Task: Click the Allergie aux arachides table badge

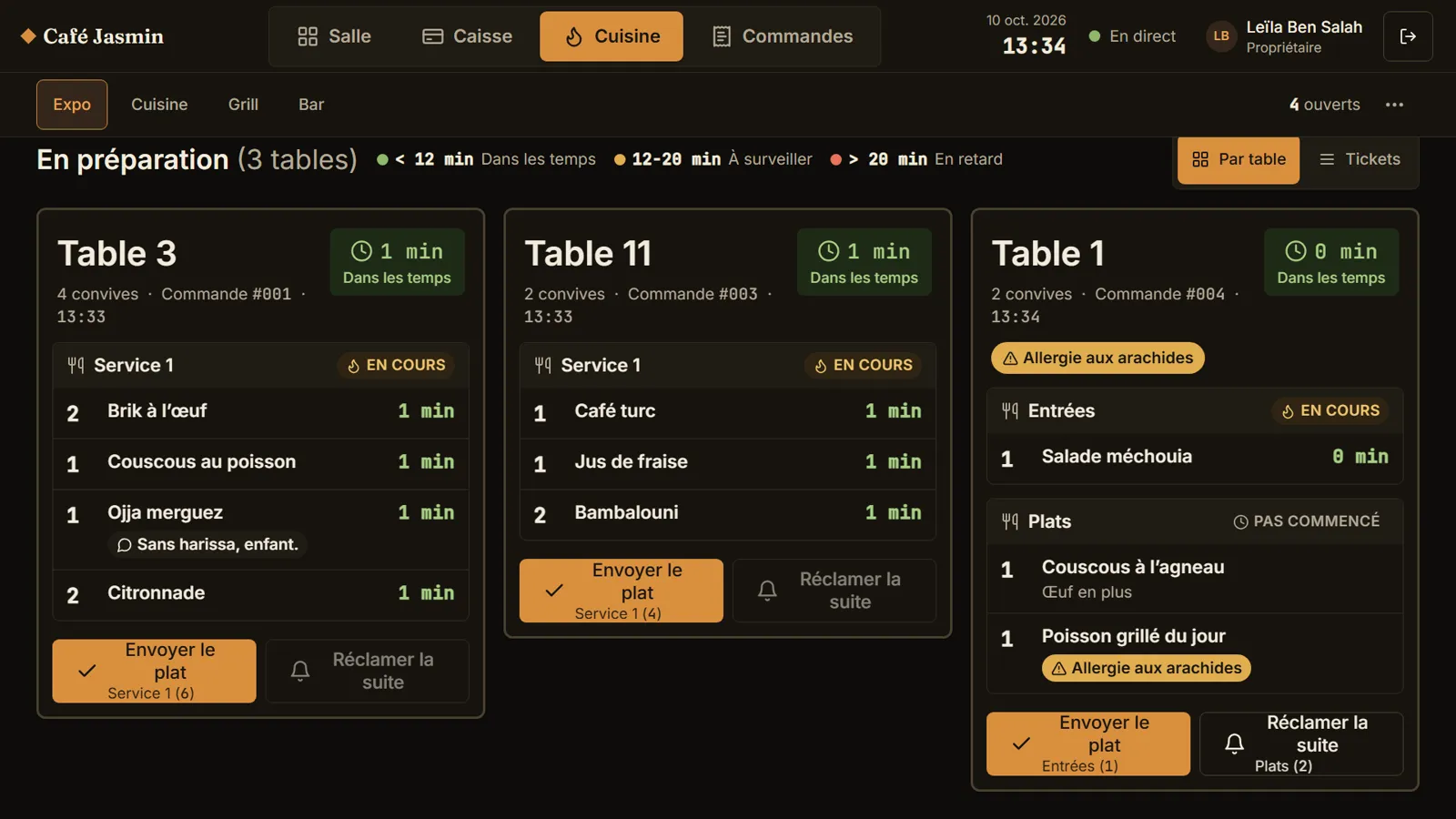Action: [1097, 359]
